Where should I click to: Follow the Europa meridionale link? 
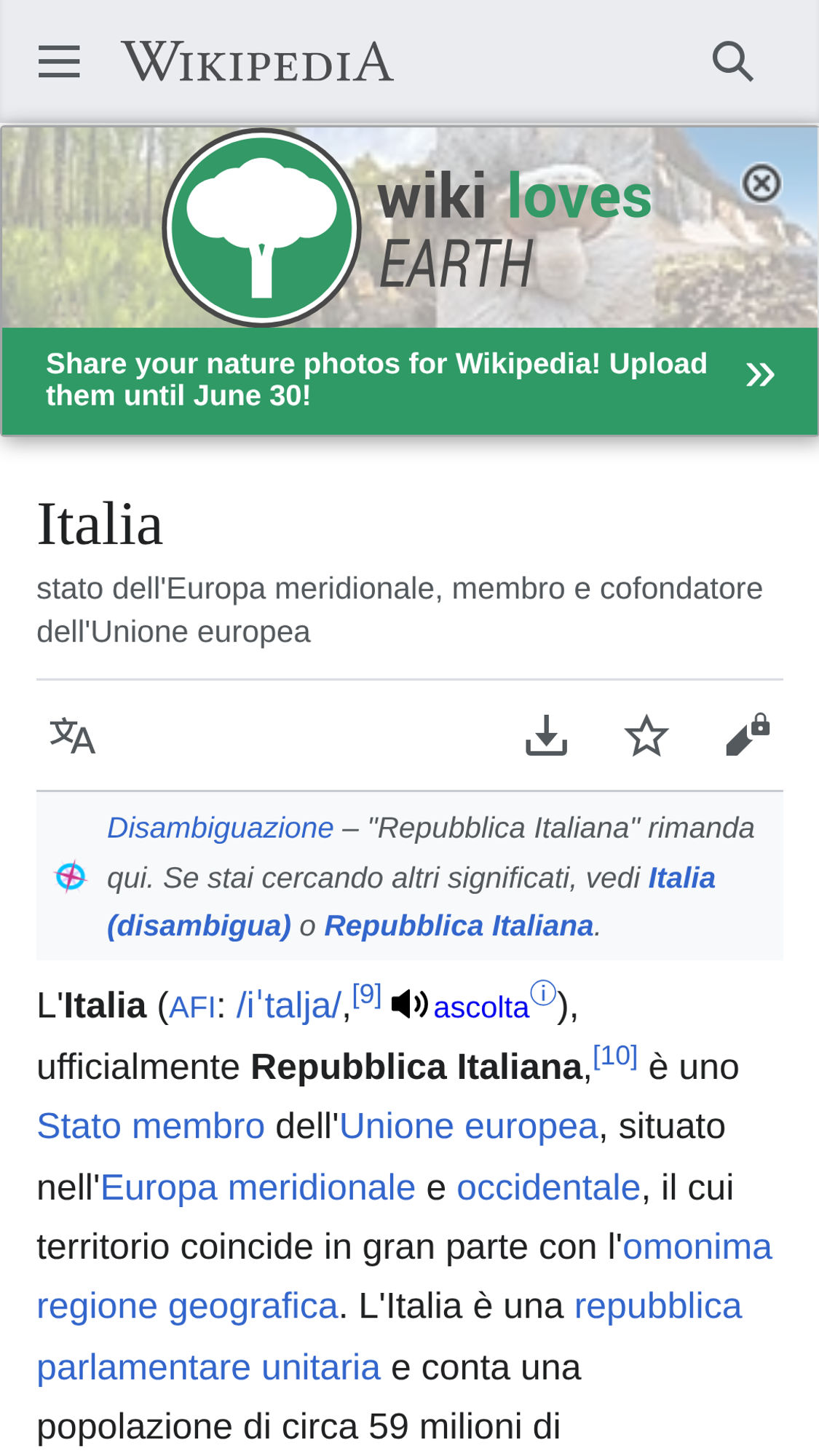coord(258,1187)
